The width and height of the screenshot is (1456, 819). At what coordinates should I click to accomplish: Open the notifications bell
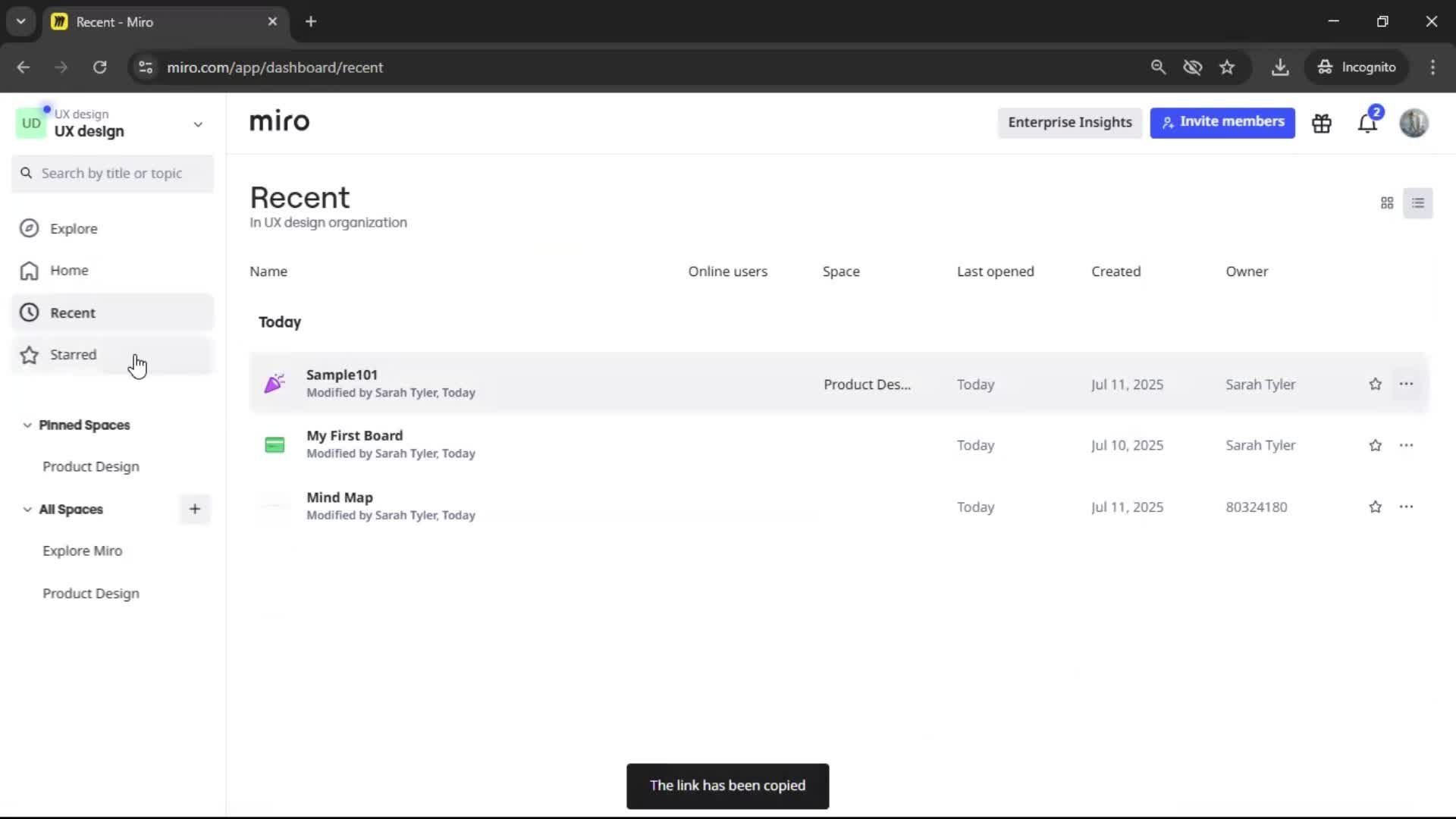pos(1367,123)
